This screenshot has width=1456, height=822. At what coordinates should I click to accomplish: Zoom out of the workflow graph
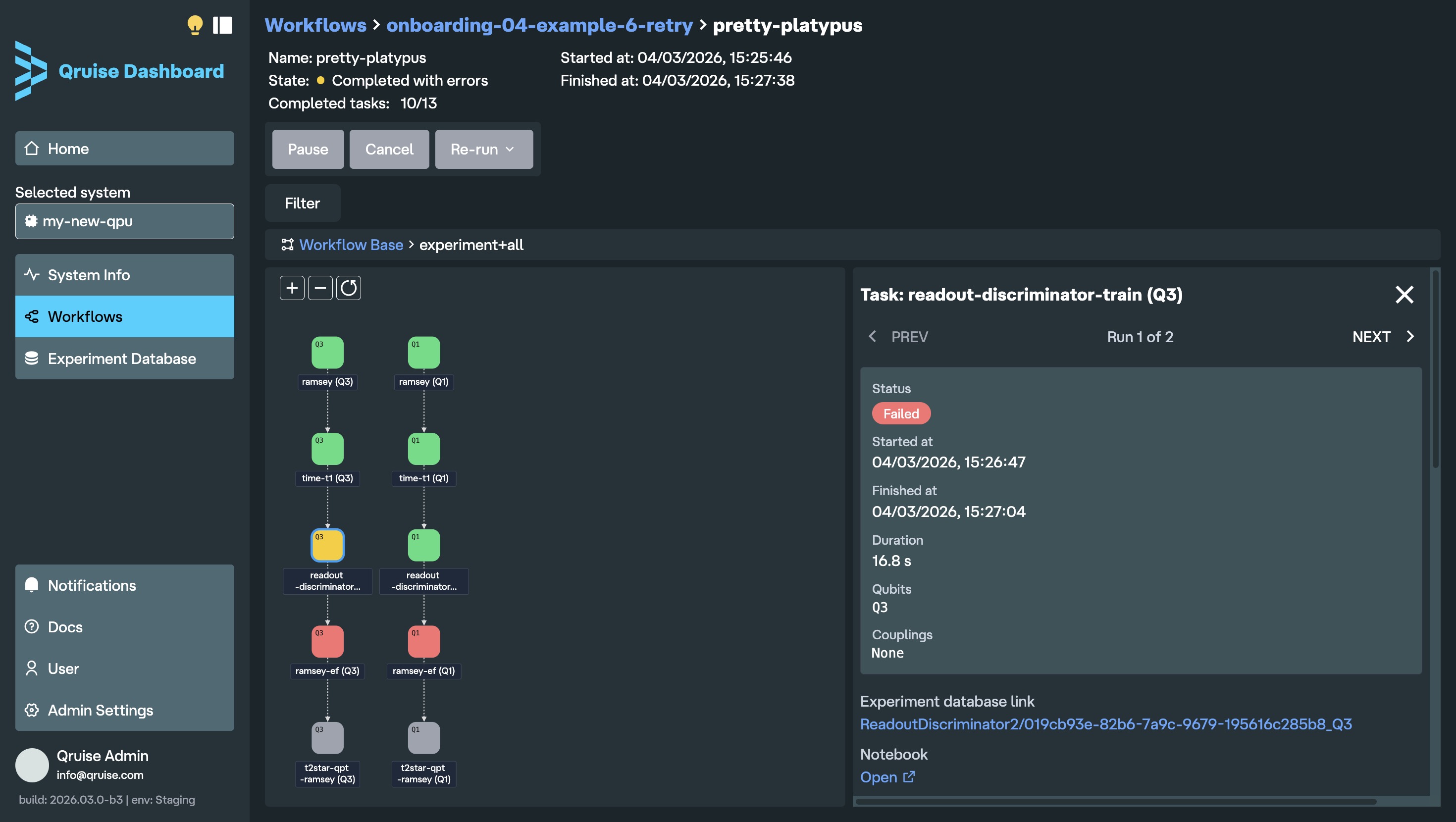tap(320, 288)
